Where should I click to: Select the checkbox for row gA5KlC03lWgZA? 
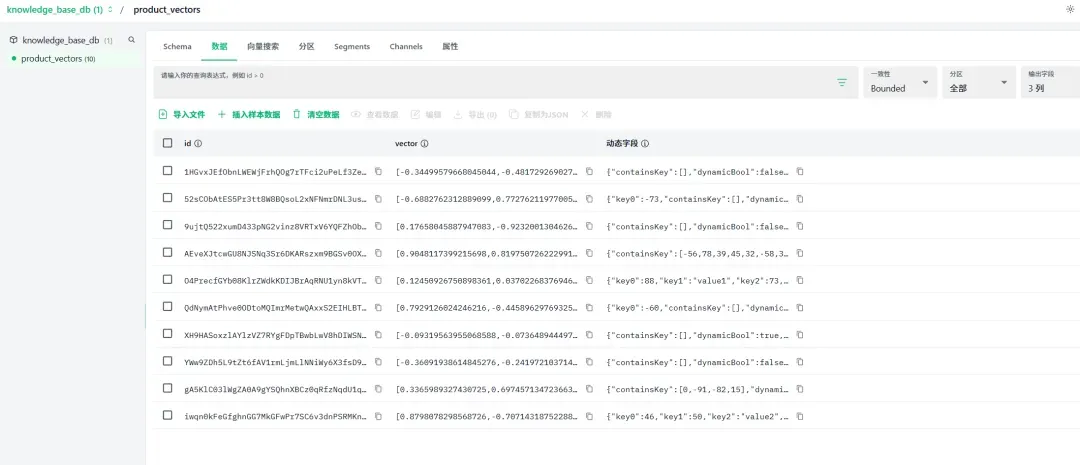pyautogui.click(x=168, y=387)
